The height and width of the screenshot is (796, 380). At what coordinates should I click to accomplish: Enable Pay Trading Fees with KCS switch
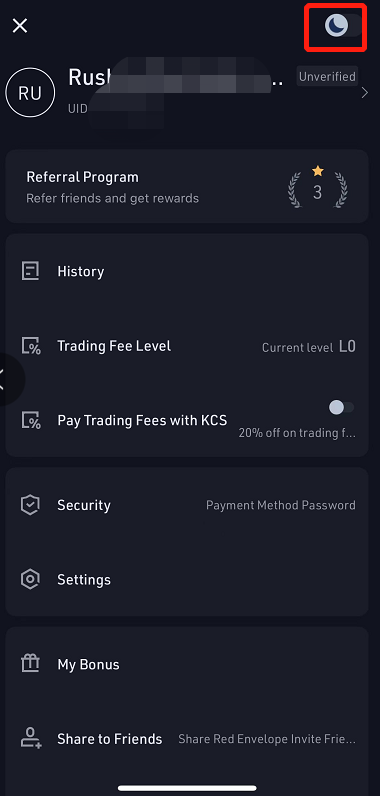tap(341, 407)
